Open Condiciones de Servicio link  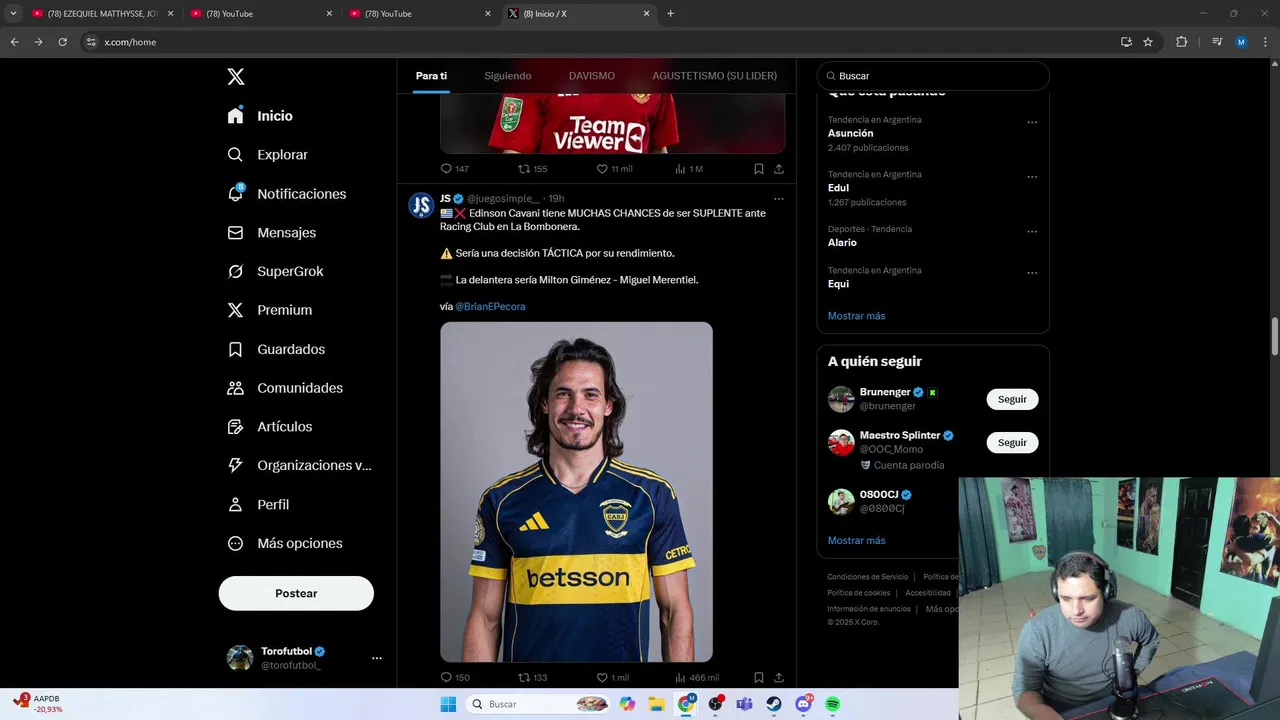pyautogui.click(x=867, y=577)
